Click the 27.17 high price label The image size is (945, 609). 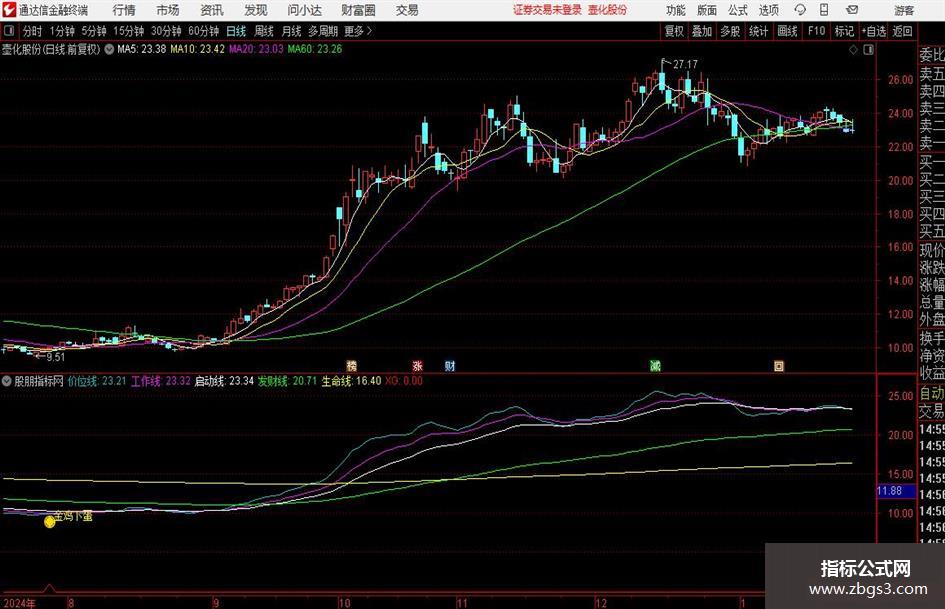tap(685, 64)
